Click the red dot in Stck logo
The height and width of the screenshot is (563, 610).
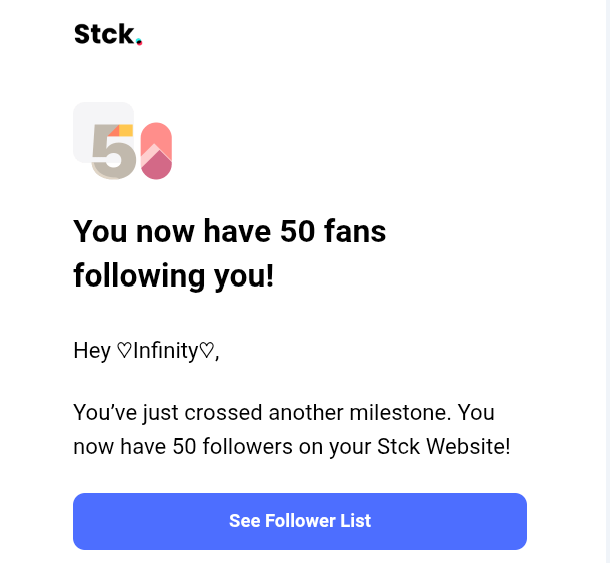point(139,42)
